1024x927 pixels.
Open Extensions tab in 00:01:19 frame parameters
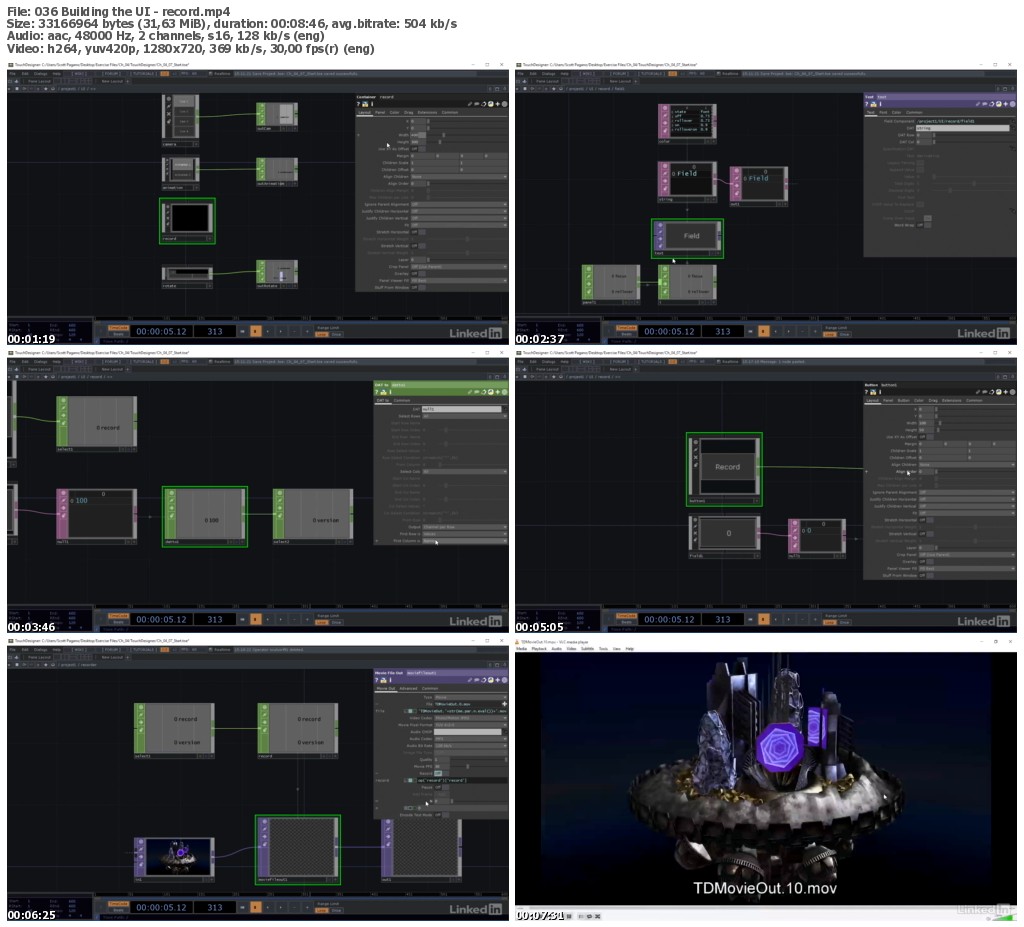pyautogui.click(x=427, y=112)
